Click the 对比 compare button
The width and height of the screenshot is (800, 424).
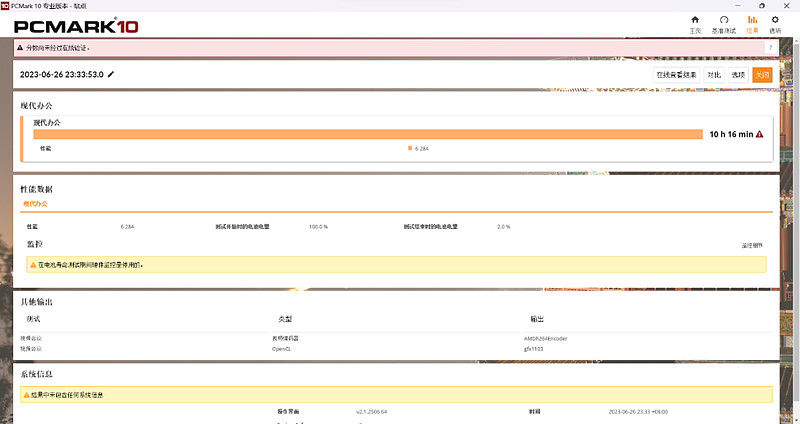coord(714,74)
